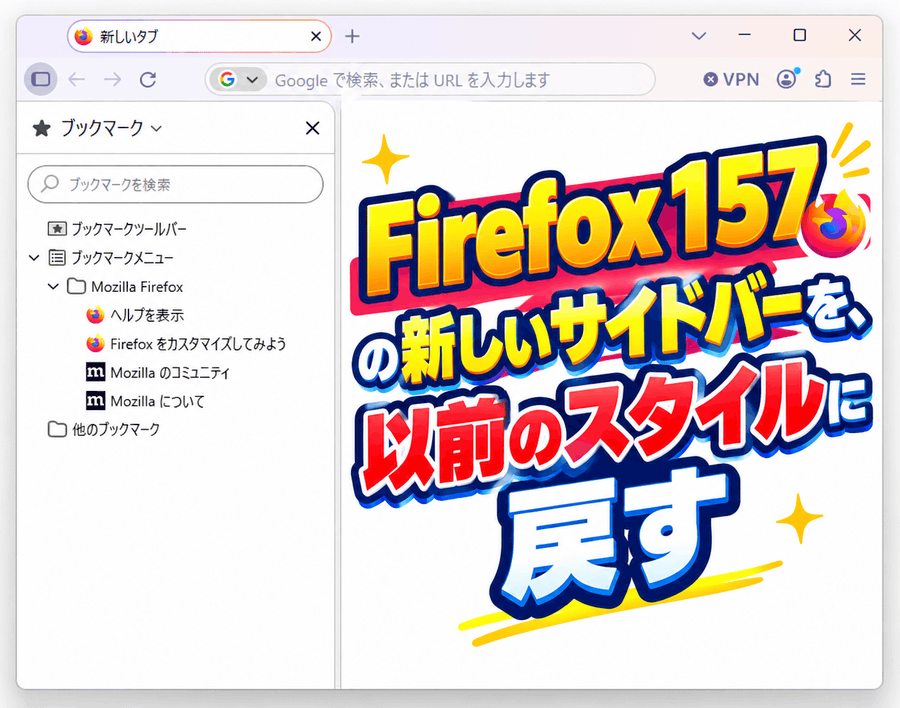This screenshot has width=900, height=708.
Task: Click the Firefox icon beside ヘルプを表示
Action: click(95, 315)
